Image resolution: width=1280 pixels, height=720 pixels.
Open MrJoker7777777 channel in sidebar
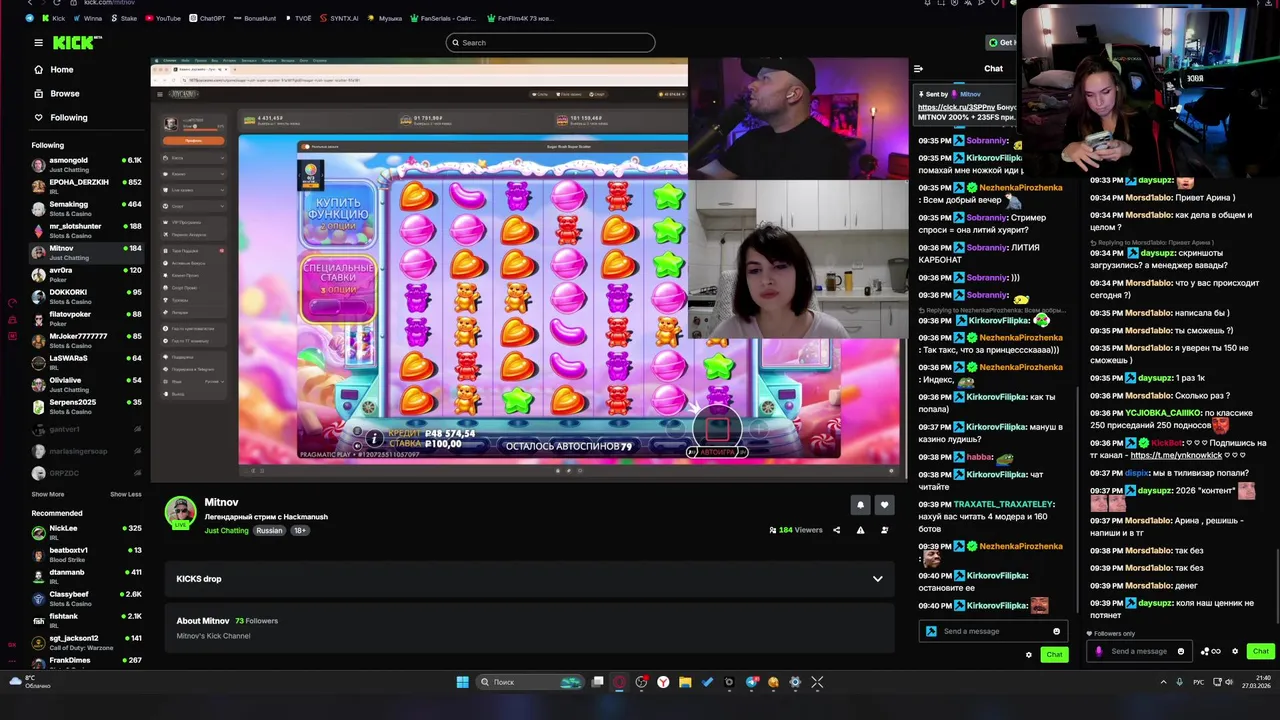(85, 341)
